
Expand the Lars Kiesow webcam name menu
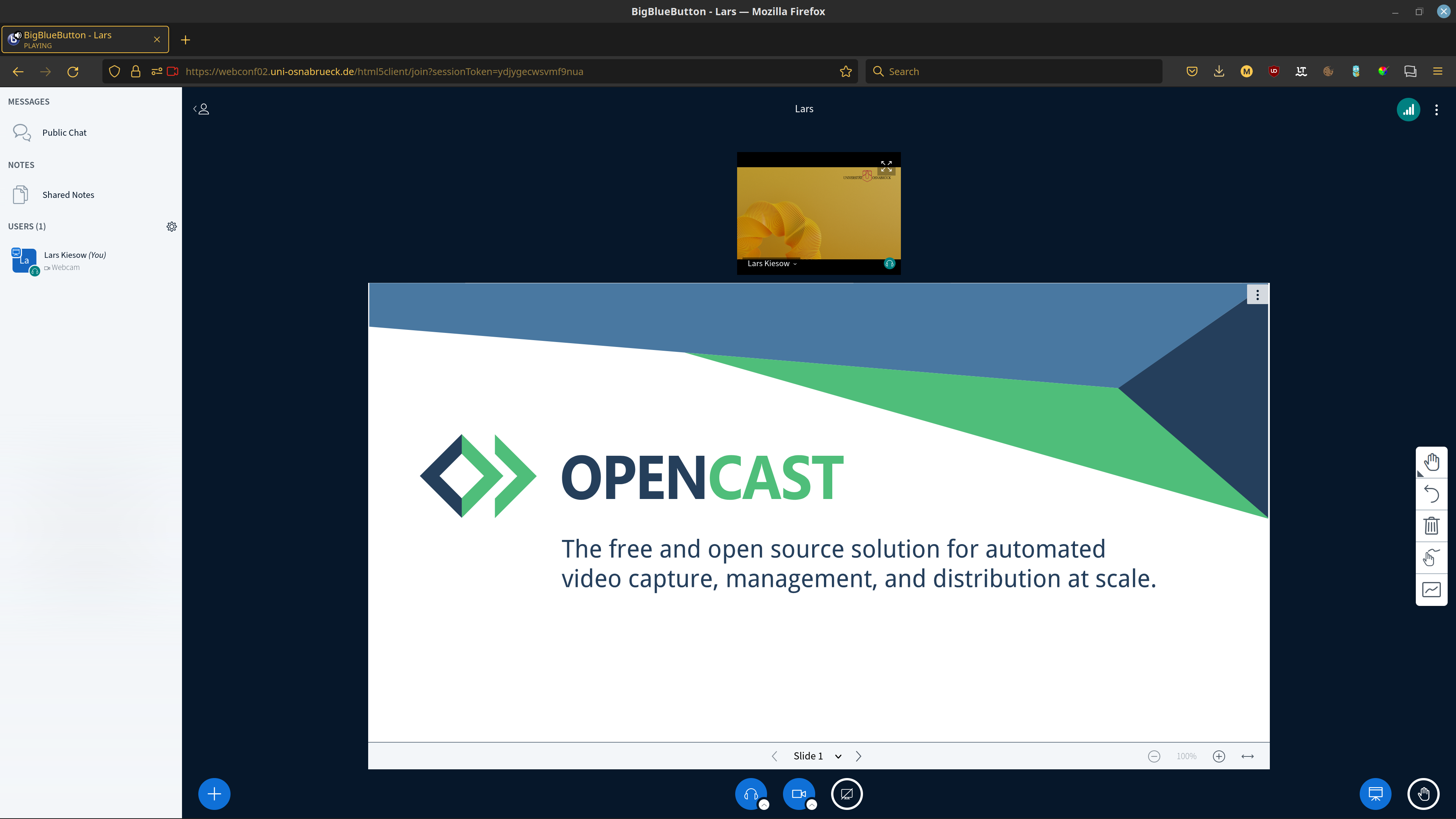772,264
